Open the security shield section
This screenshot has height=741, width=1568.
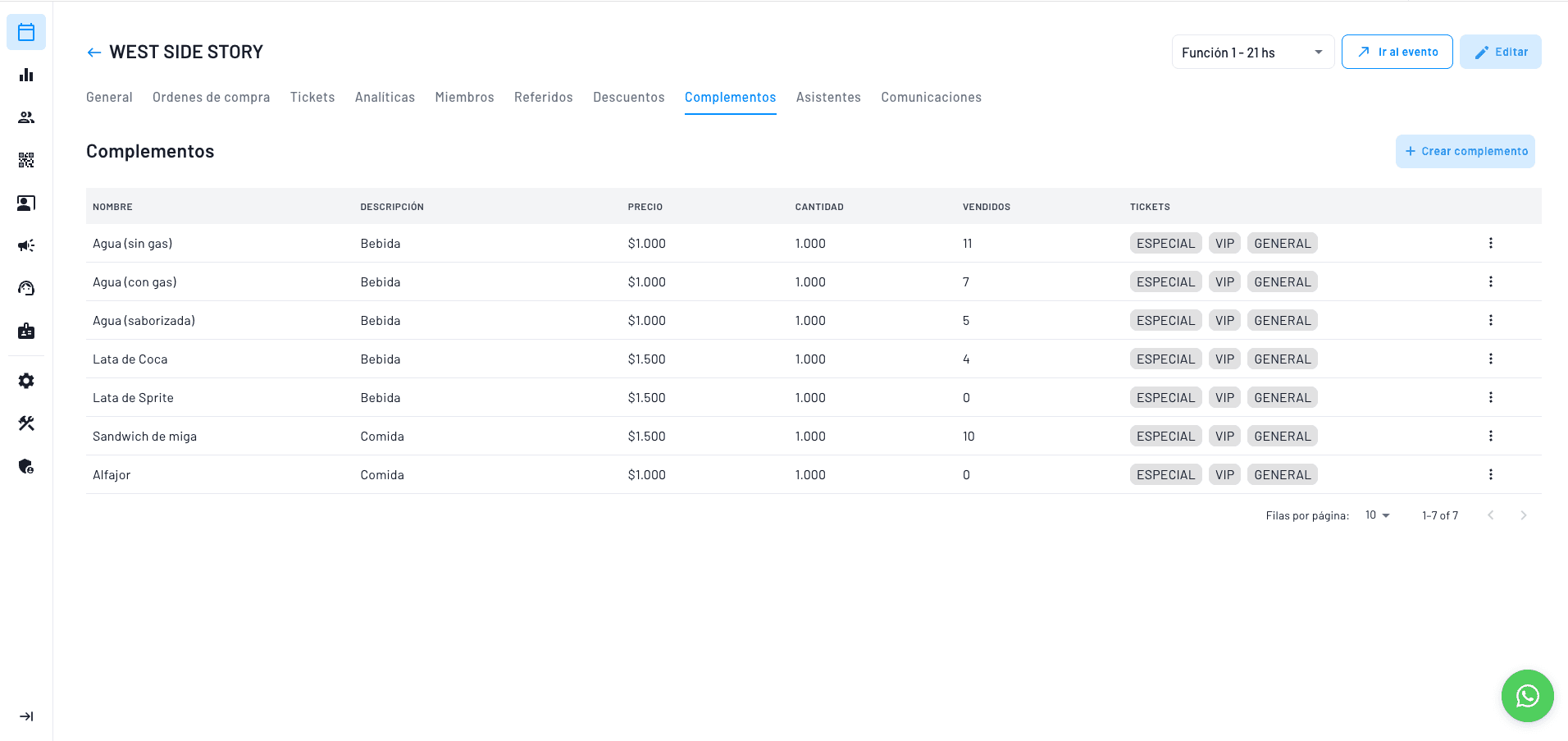click(x=26, y=466)
